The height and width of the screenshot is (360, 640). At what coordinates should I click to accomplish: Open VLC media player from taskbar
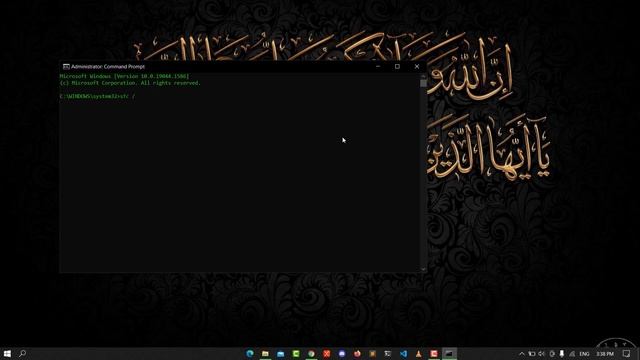[418, 353]
